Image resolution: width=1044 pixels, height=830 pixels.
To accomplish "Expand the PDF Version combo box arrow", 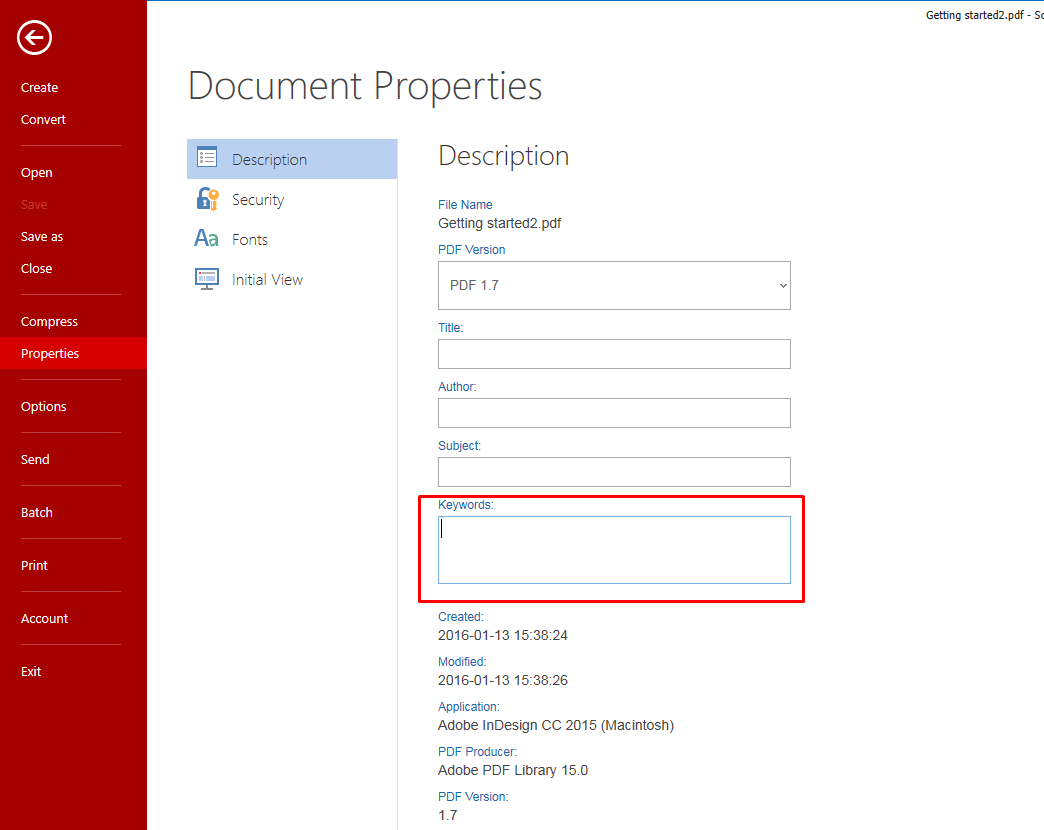I will [783, 285].
